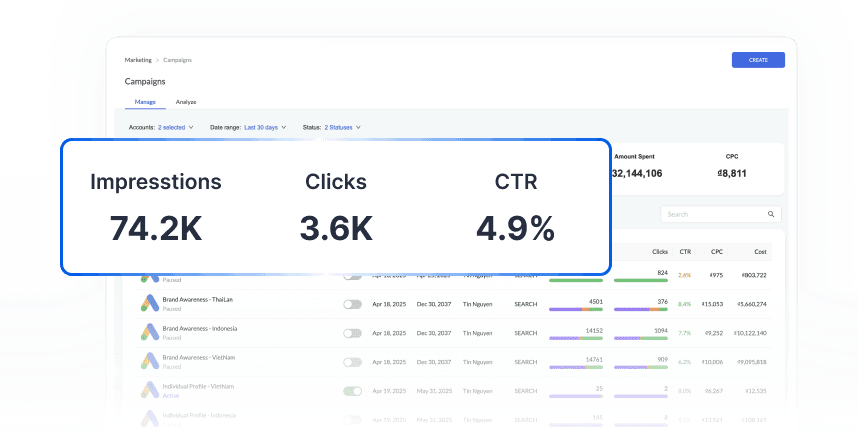Click the Google Ads icon for Brand Awareness - ThaiLan
858x432 pixels.
click(x=149, y=303)
